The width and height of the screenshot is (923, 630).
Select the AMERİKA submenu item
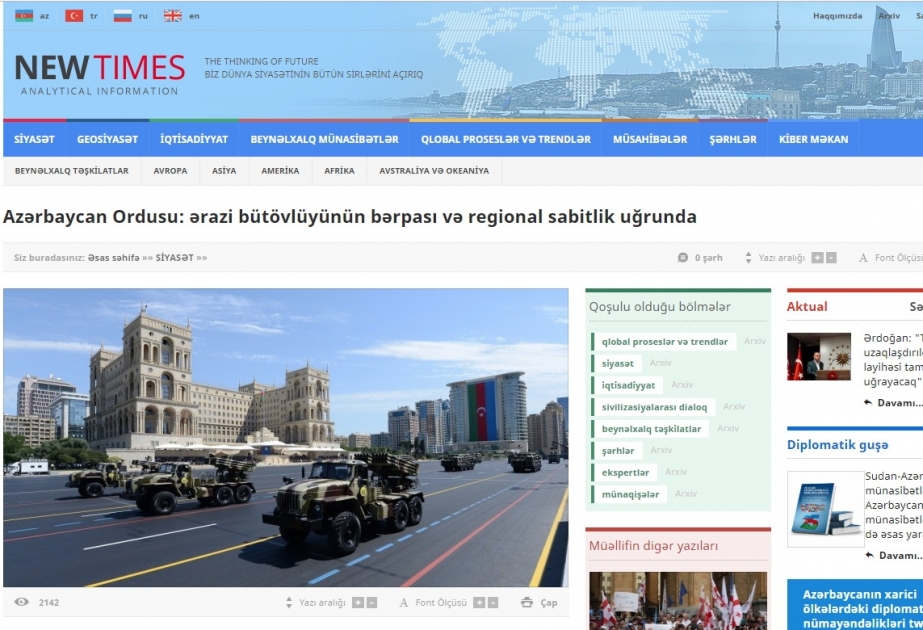coord(280,171)
